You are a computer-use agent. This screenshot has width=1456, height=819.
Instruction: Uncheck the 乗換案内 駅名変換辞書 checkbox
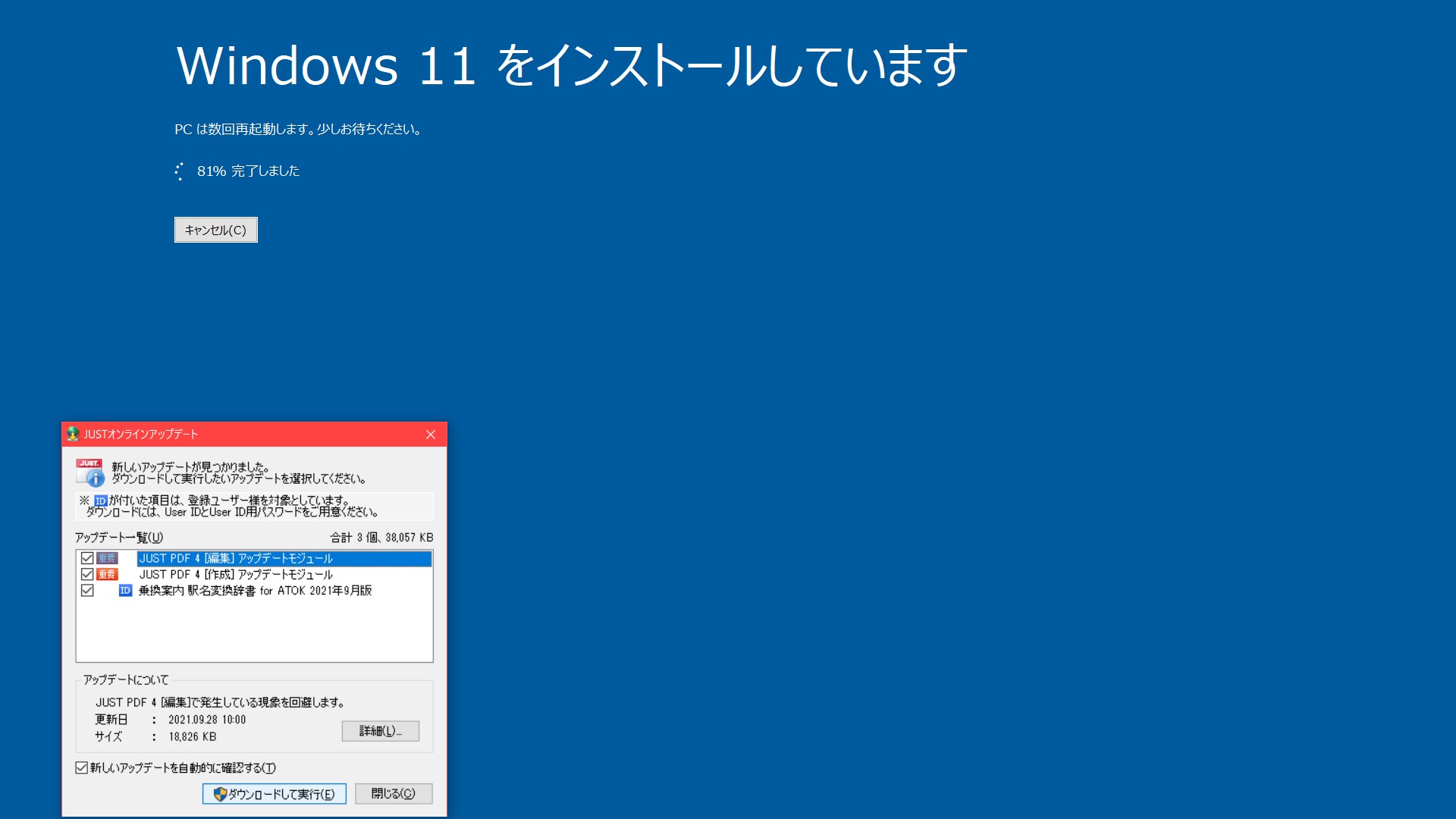point(87,590)
